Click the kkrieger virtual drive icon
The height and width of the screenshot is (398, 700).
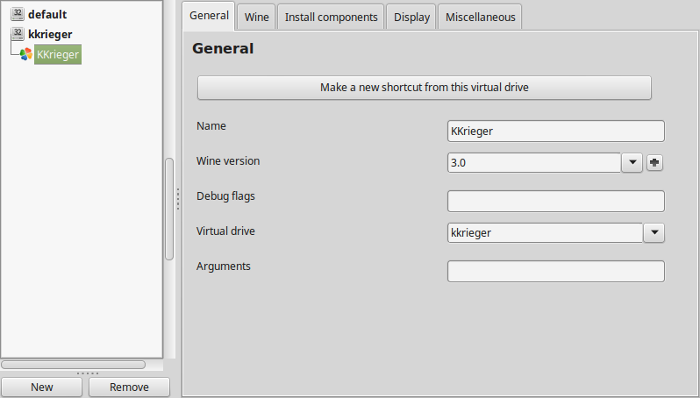(17, 33)
